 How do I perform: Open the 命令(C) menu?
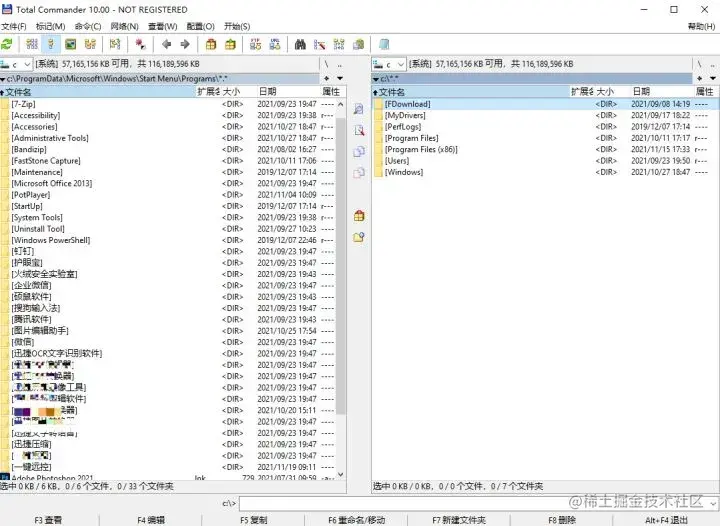click(x=88, y=27)
